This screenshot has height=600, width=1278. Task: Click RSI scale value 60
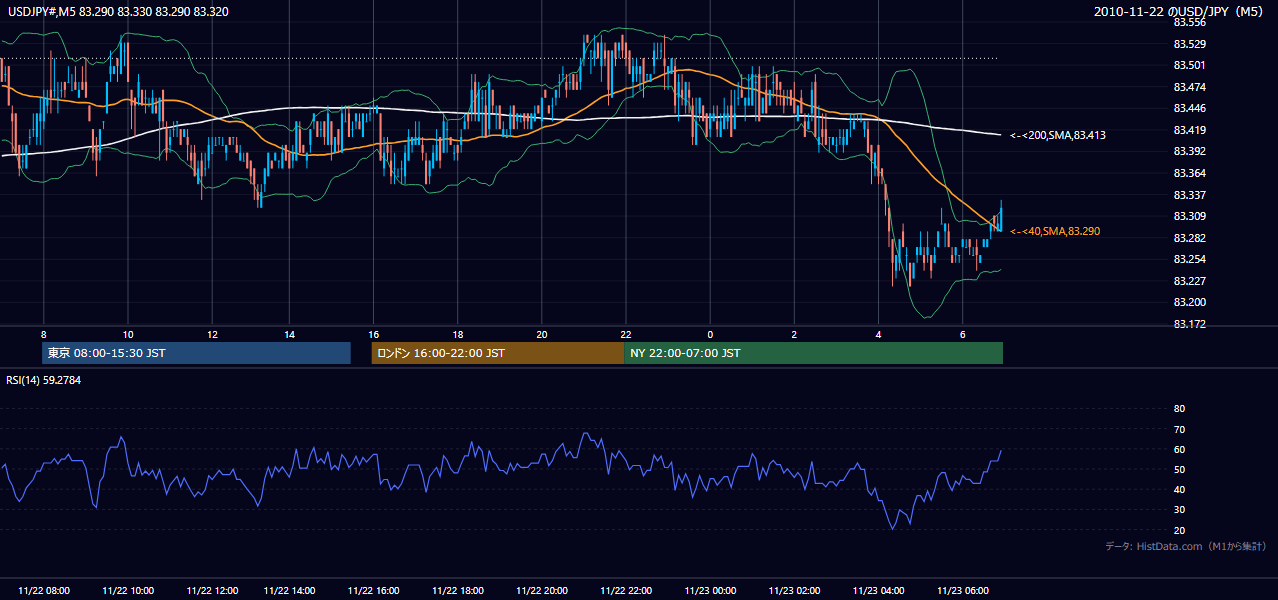point(1179,449)
